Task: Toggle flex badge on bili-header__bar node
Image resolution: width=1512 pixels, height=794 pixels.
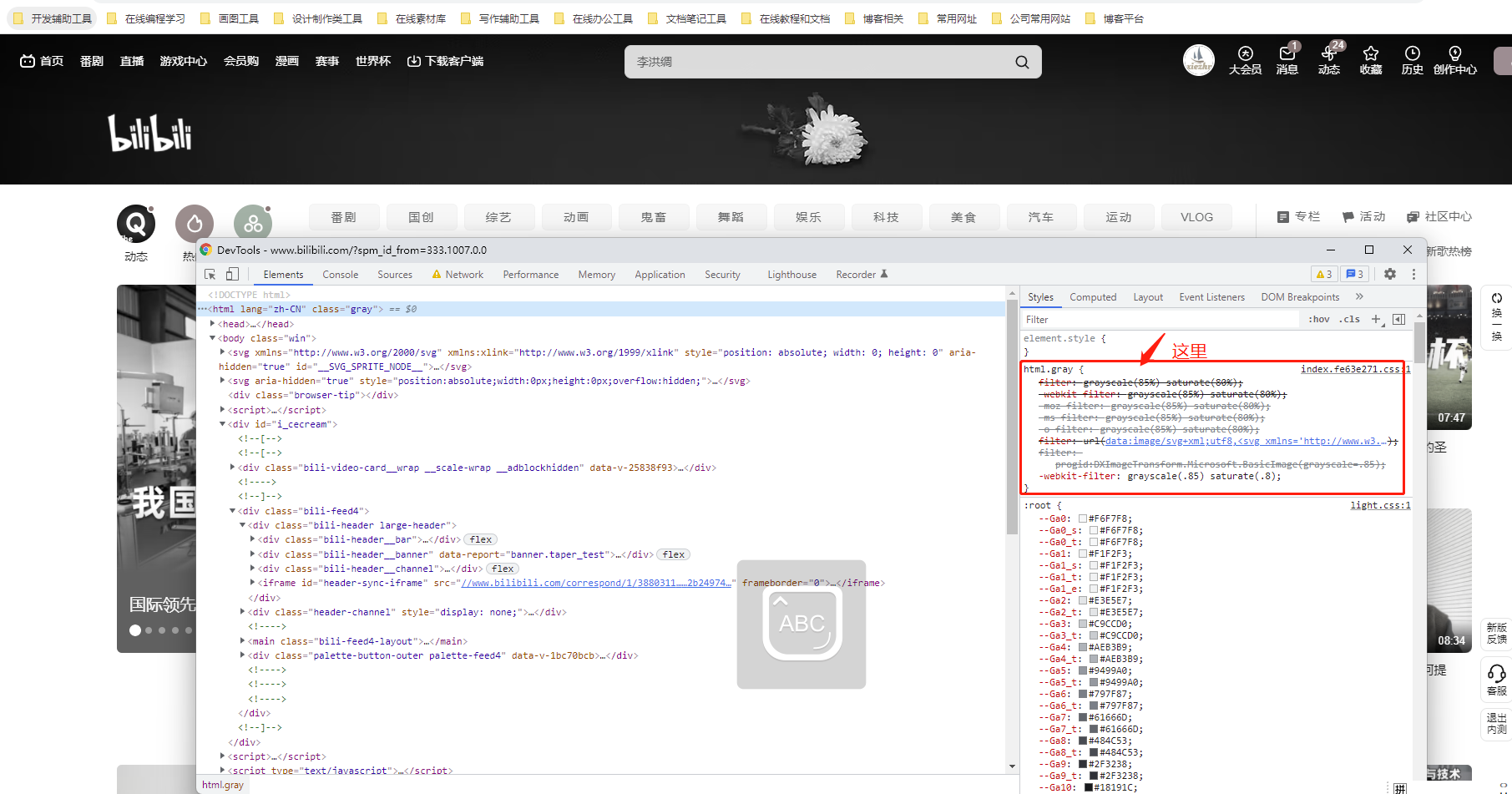Action: (481, 540)
